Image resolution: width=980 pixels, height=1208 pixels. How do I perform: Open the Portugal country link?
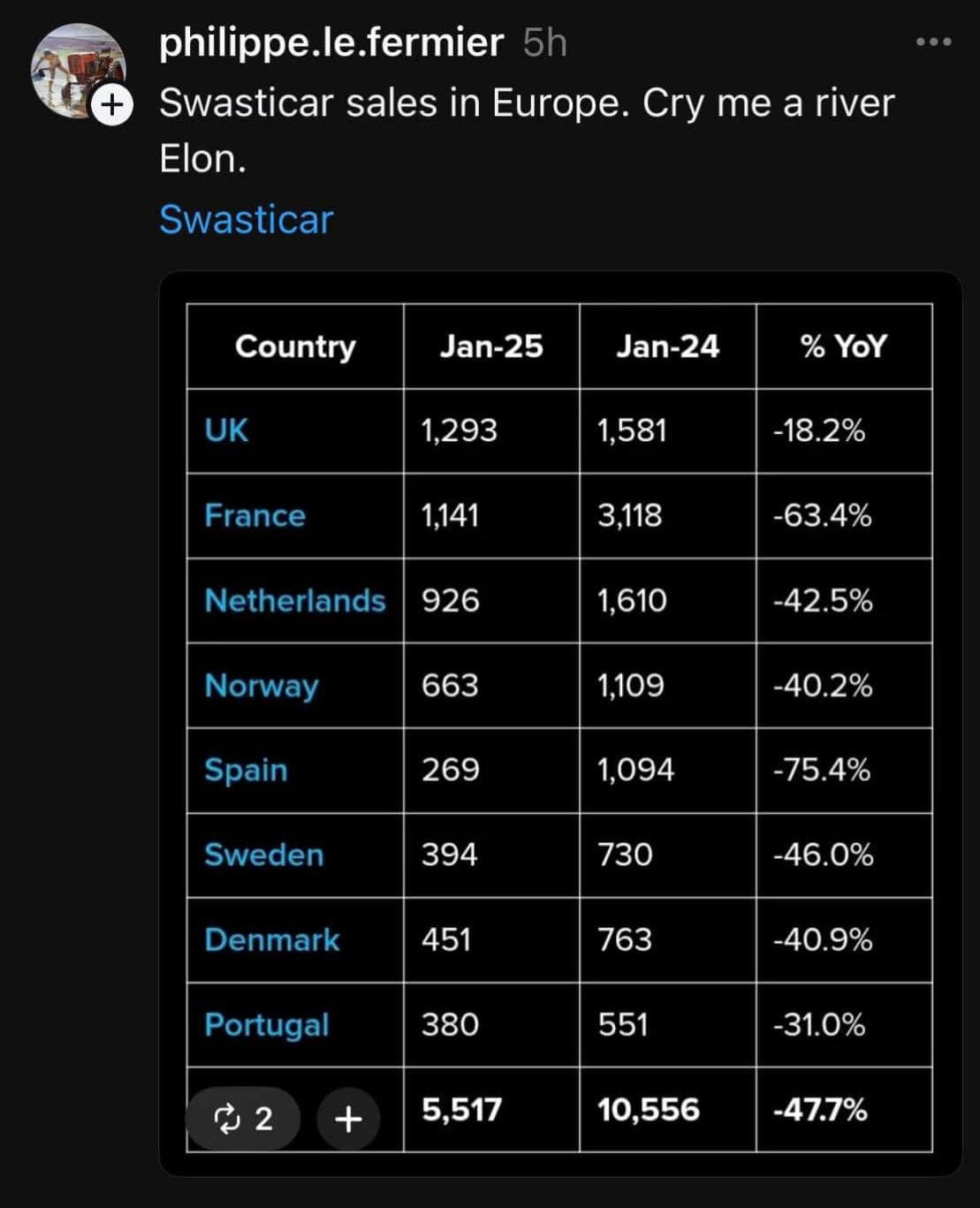point(266,1024)
